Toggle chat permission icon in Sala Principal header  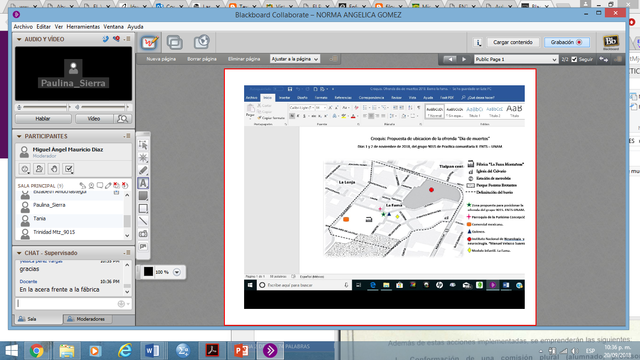(x=100, y=186)
